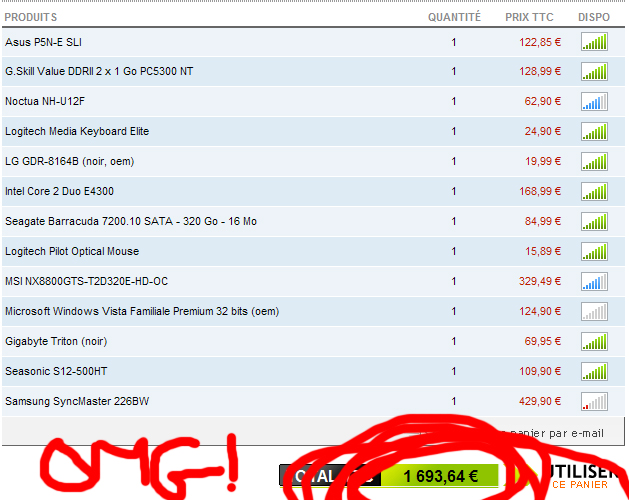This screenshot has height=500, width=629.
Task: Click price 168,99 € of Intel processor
Action: tap(540, 191)
